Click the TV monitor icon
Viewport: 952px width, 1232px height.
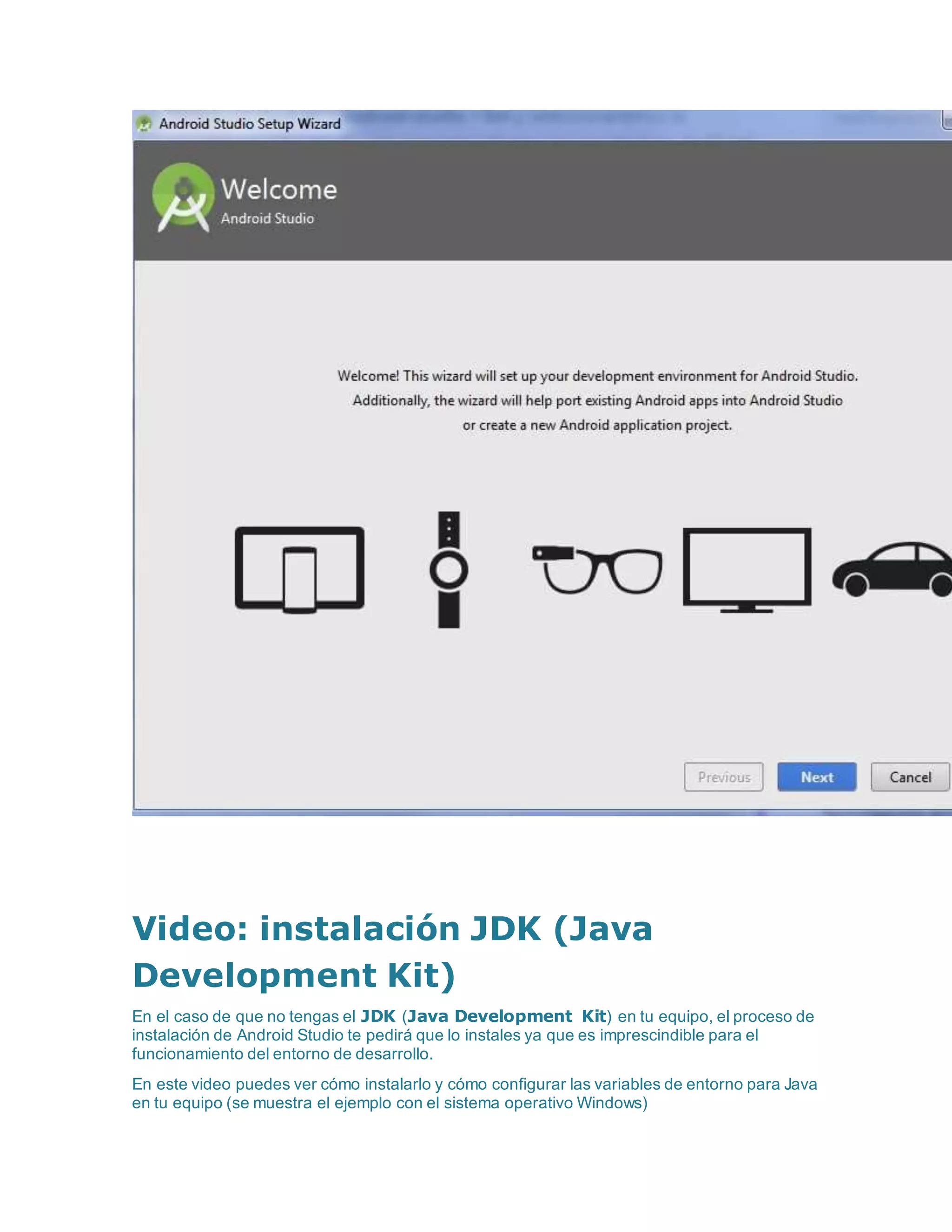point(747,570)
